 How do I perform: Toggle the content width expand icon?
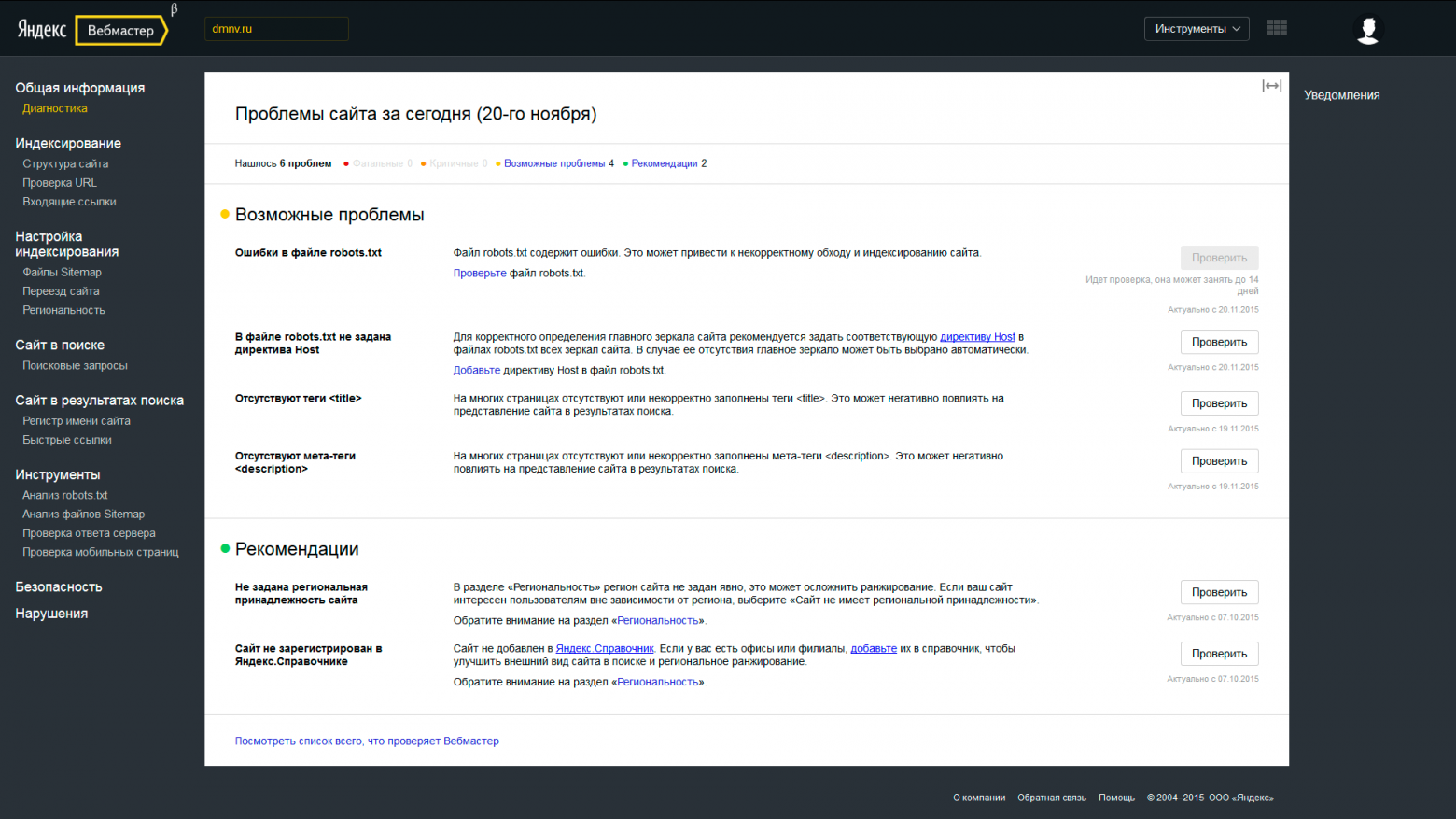coord(1271,86)
